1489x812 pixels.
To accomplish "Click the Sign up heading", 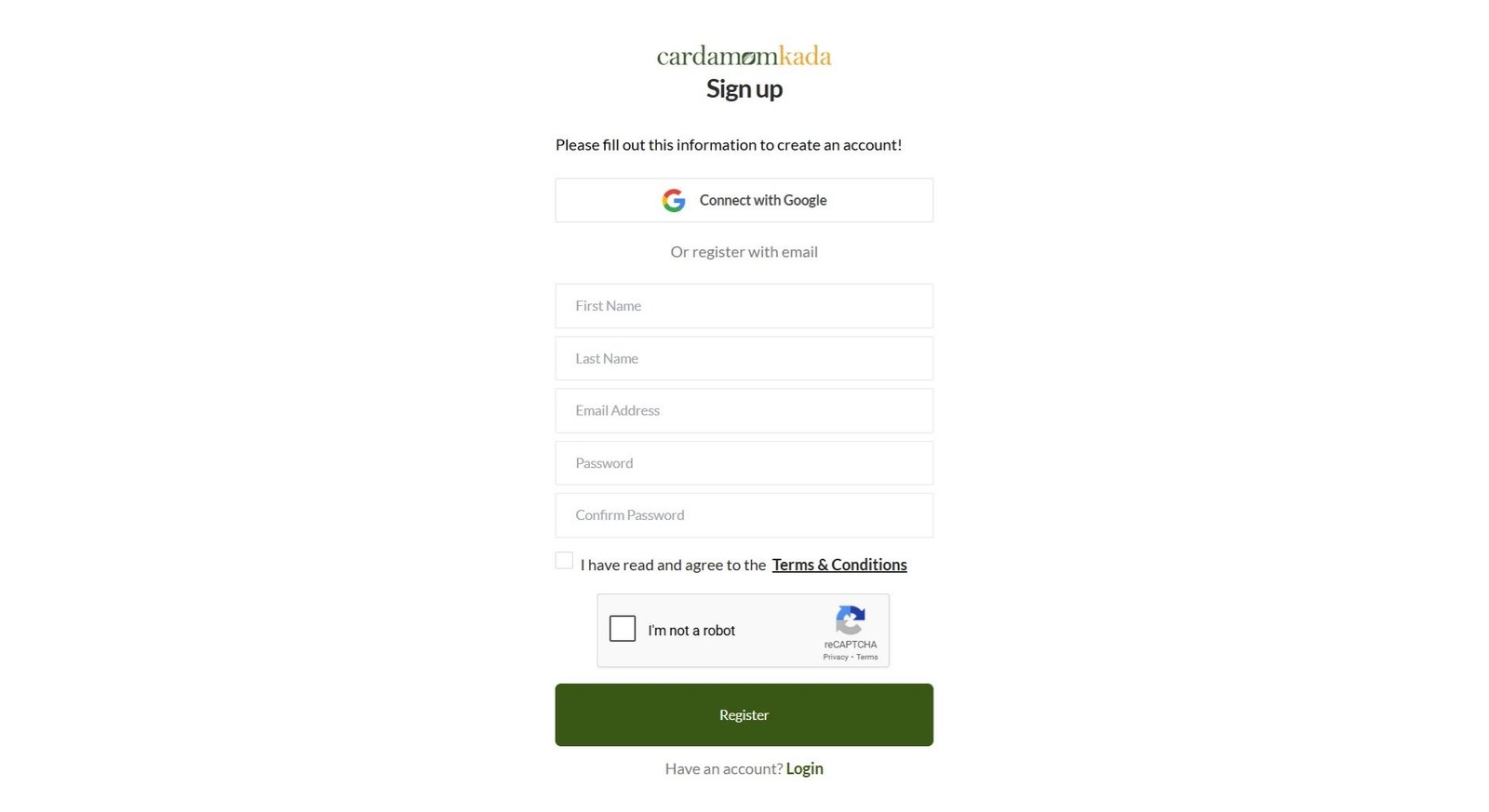I will (744, 89).
